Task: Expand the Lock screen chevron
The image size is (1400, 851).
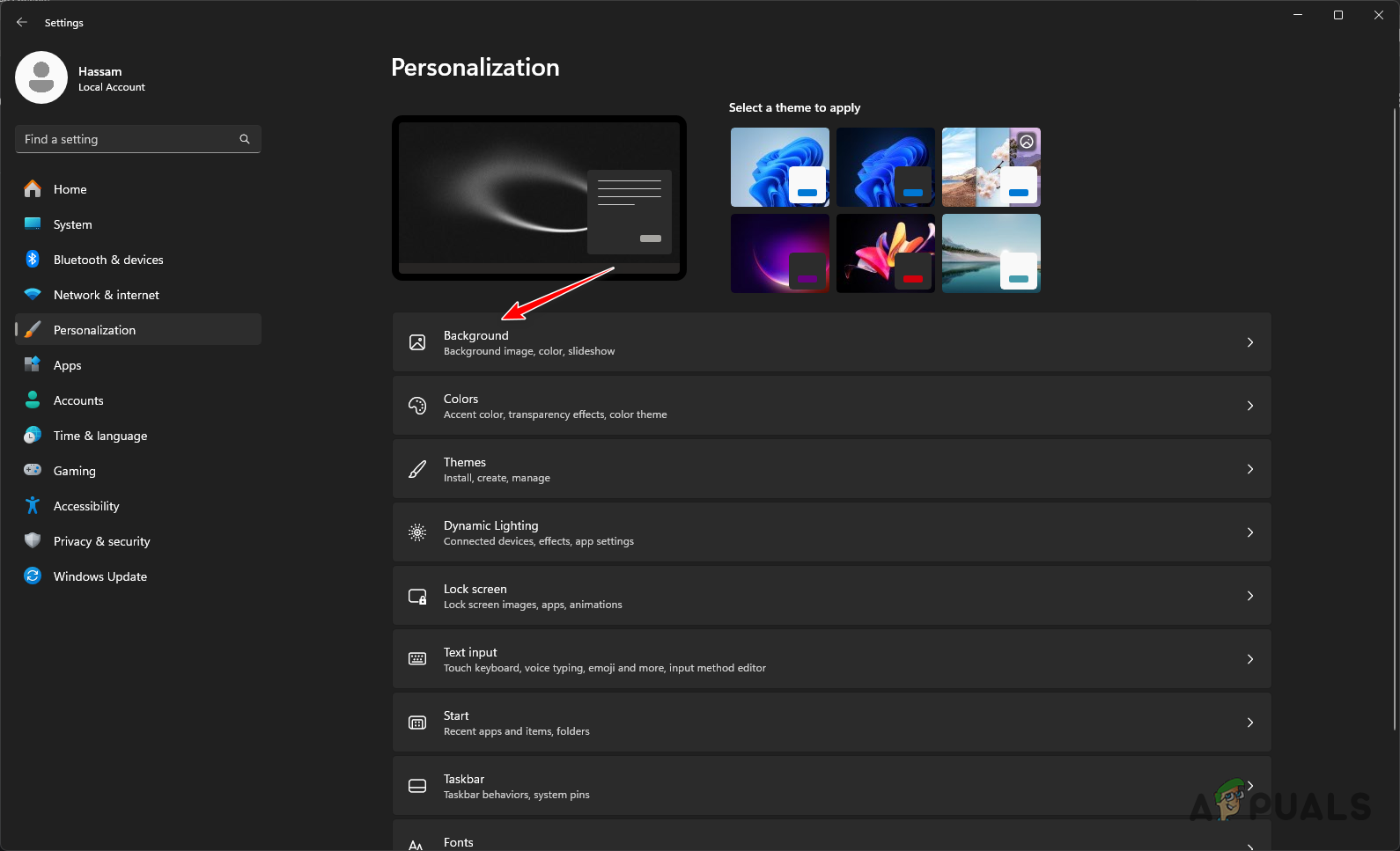Action: point(1250,596)
